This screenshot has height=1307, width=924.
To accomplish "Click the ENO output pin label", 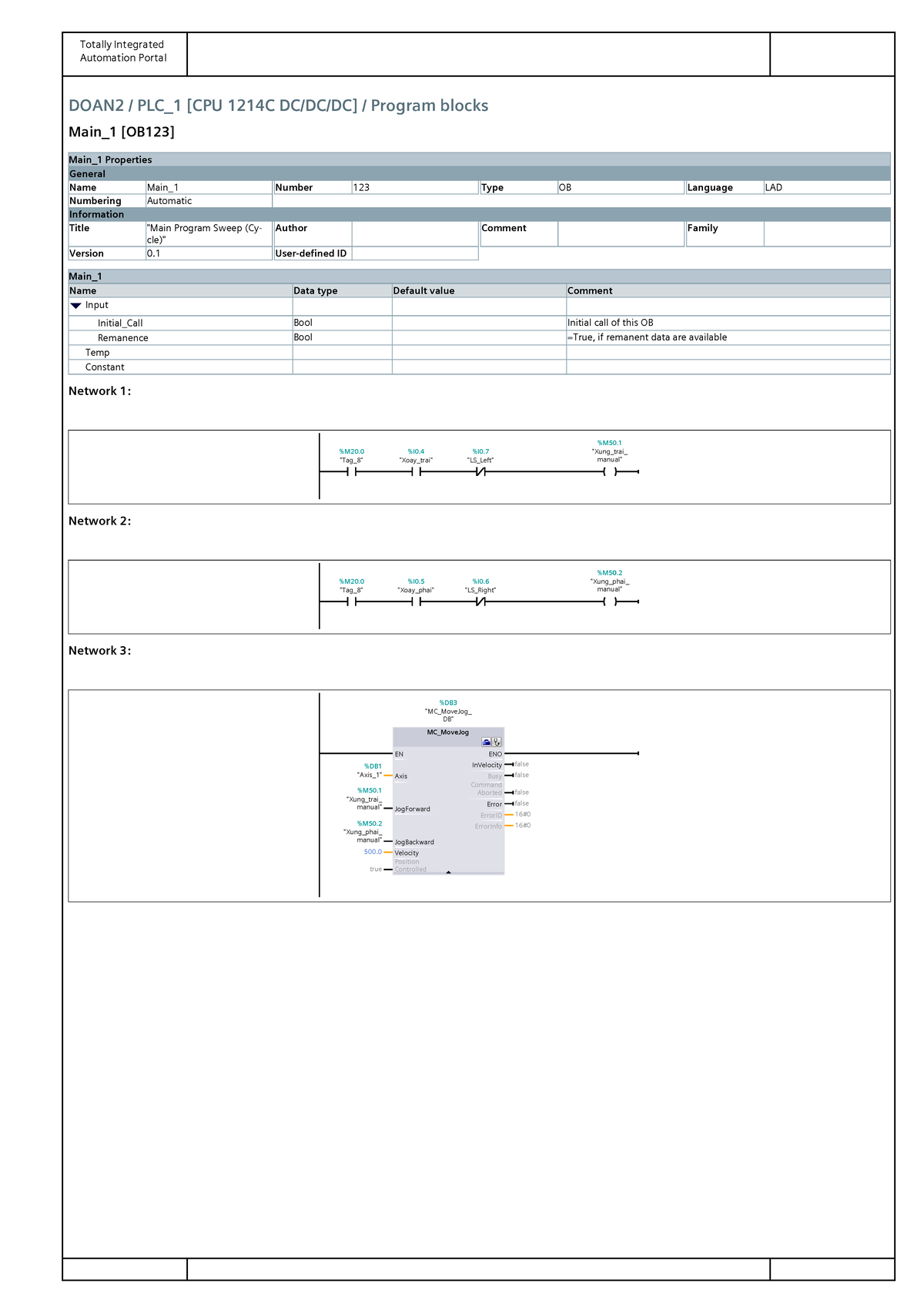I will pyautogui.click(x=495, y=754).
